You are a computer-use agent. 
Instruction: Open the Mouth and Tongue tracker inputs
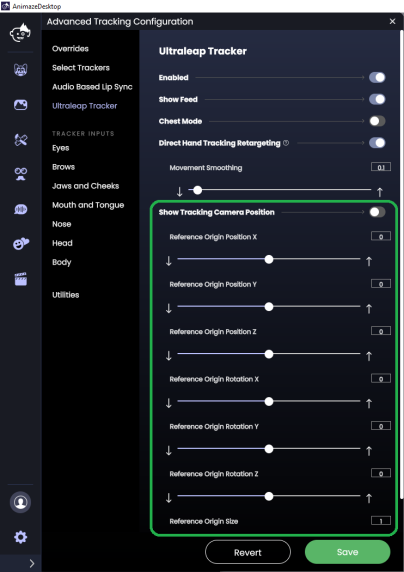[88, 205]
